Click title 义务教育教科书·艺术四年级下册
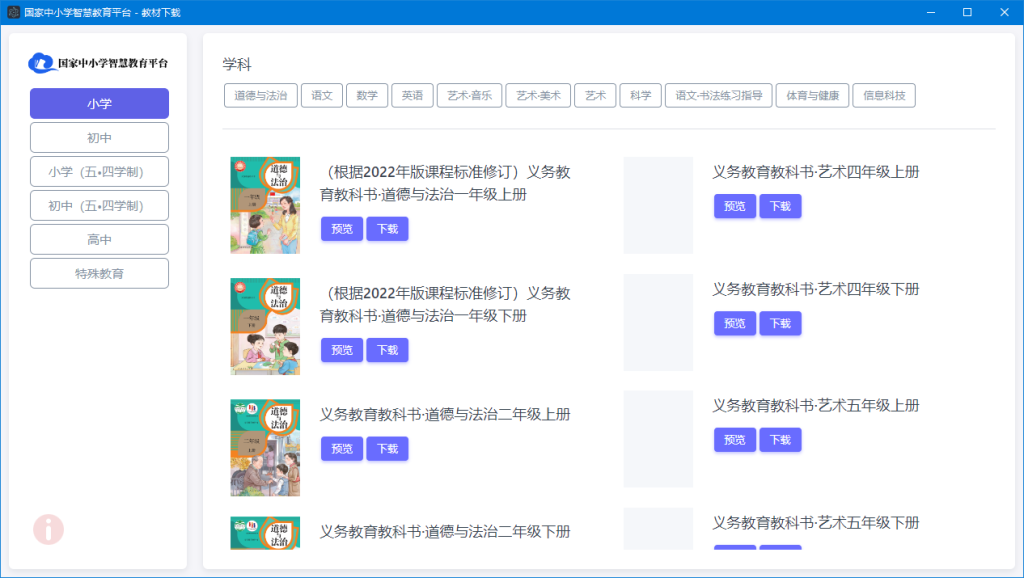Screen dimensions: 1024x578 click(816, 289)
